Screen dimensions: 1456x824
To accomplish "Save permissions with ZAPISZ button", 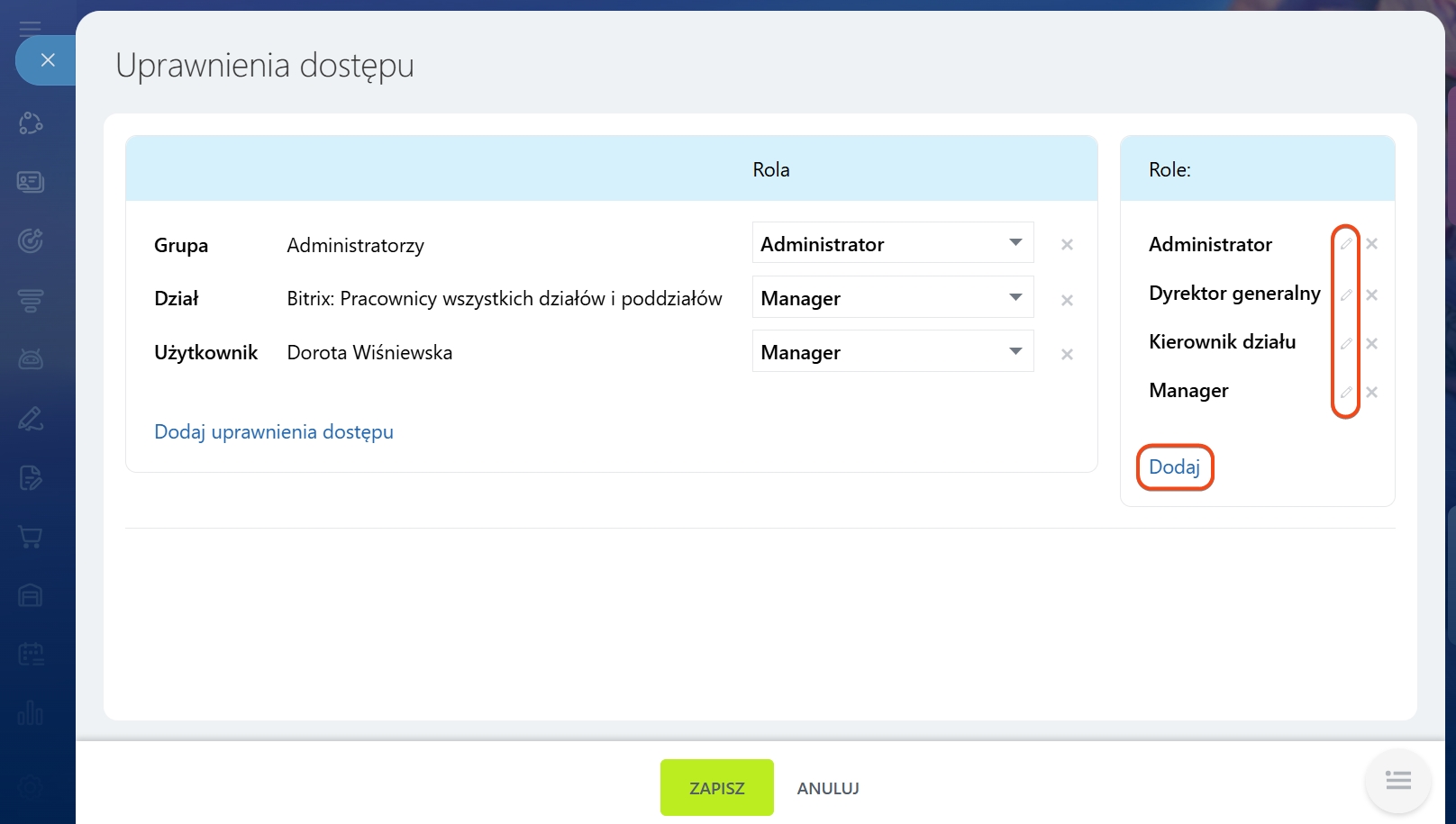I will pos(716,788).
